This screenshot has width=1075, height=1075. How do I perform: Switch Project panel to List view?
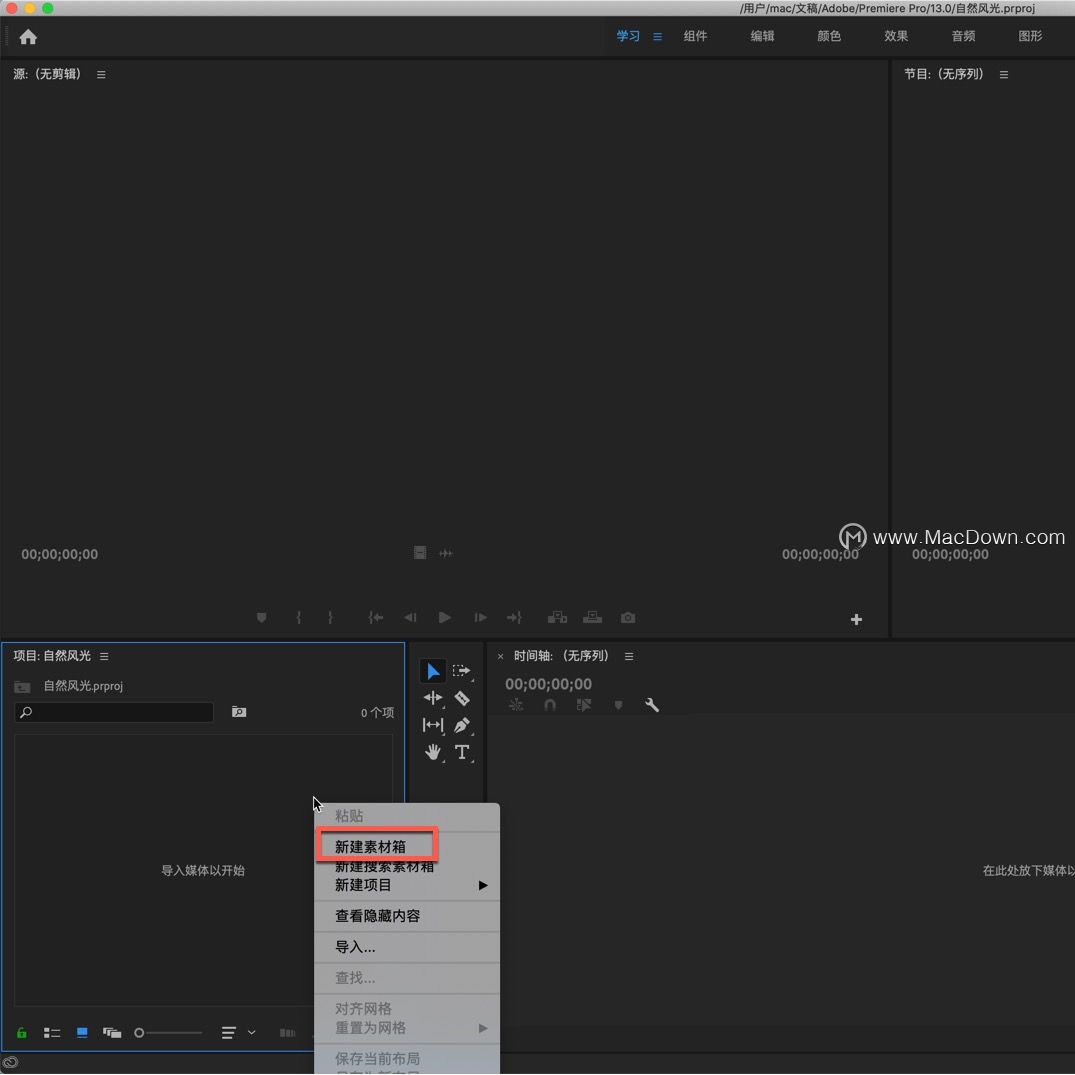point(52,1032)
